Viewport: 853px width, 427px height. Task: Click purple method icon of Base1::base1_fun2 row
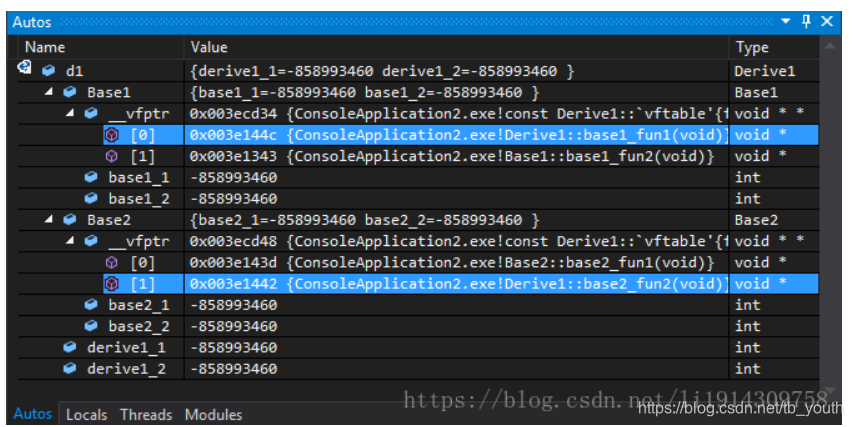point(112,156)
